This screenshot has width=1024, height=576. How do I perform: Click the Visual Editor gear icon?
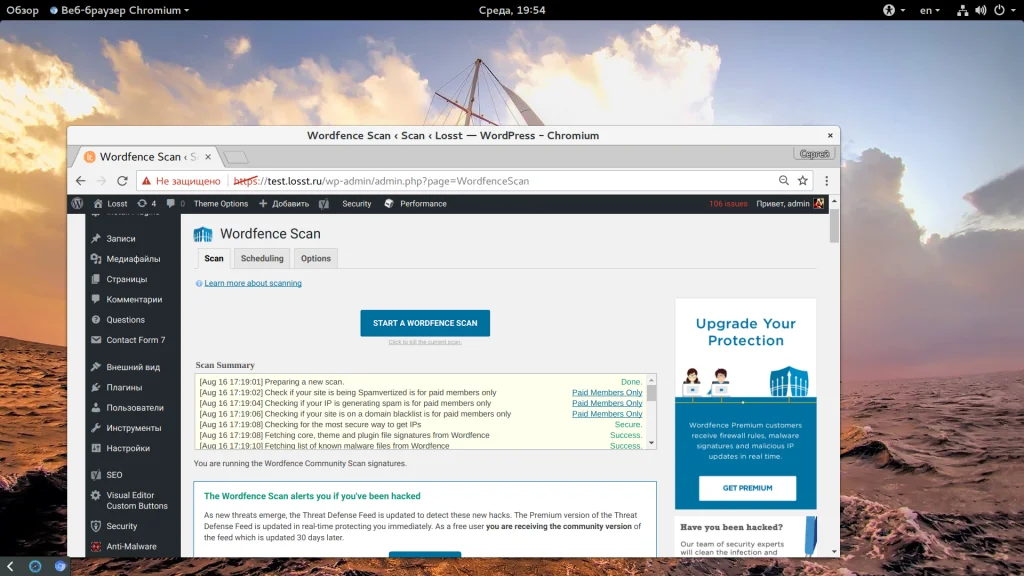coord(96,495)
